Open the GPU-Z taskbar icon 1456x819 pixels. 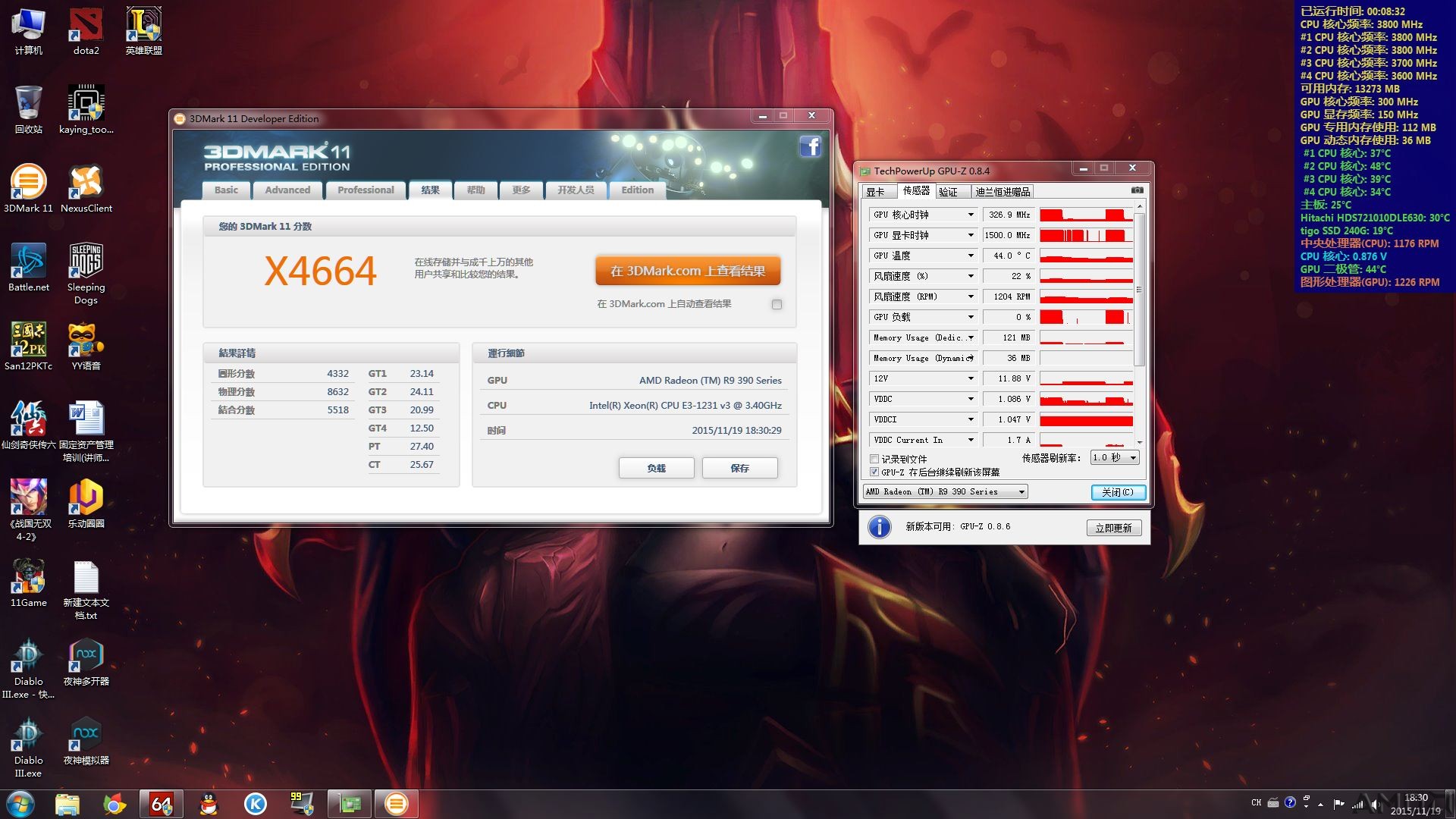[x=349, y=804]
